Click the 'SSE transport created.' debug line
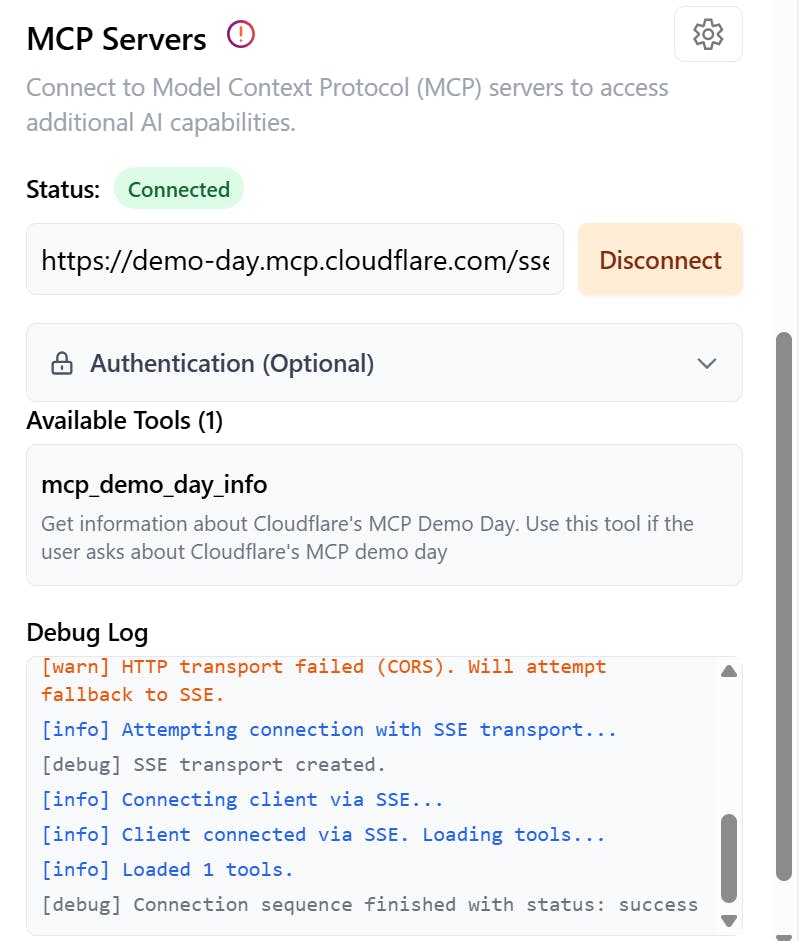799x941 pixels. pos(213,764)
